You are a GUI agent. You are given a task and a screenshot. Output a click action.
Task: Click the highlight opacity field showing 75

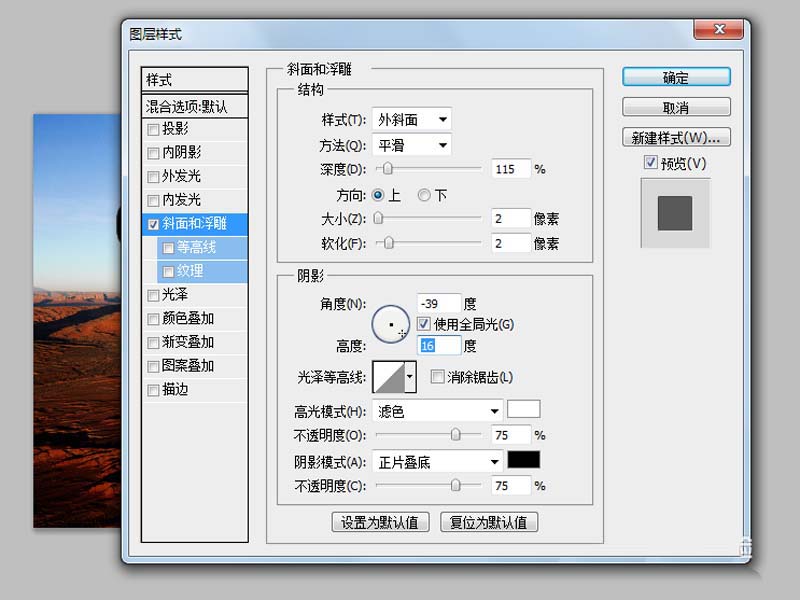[x=511, y=435]
